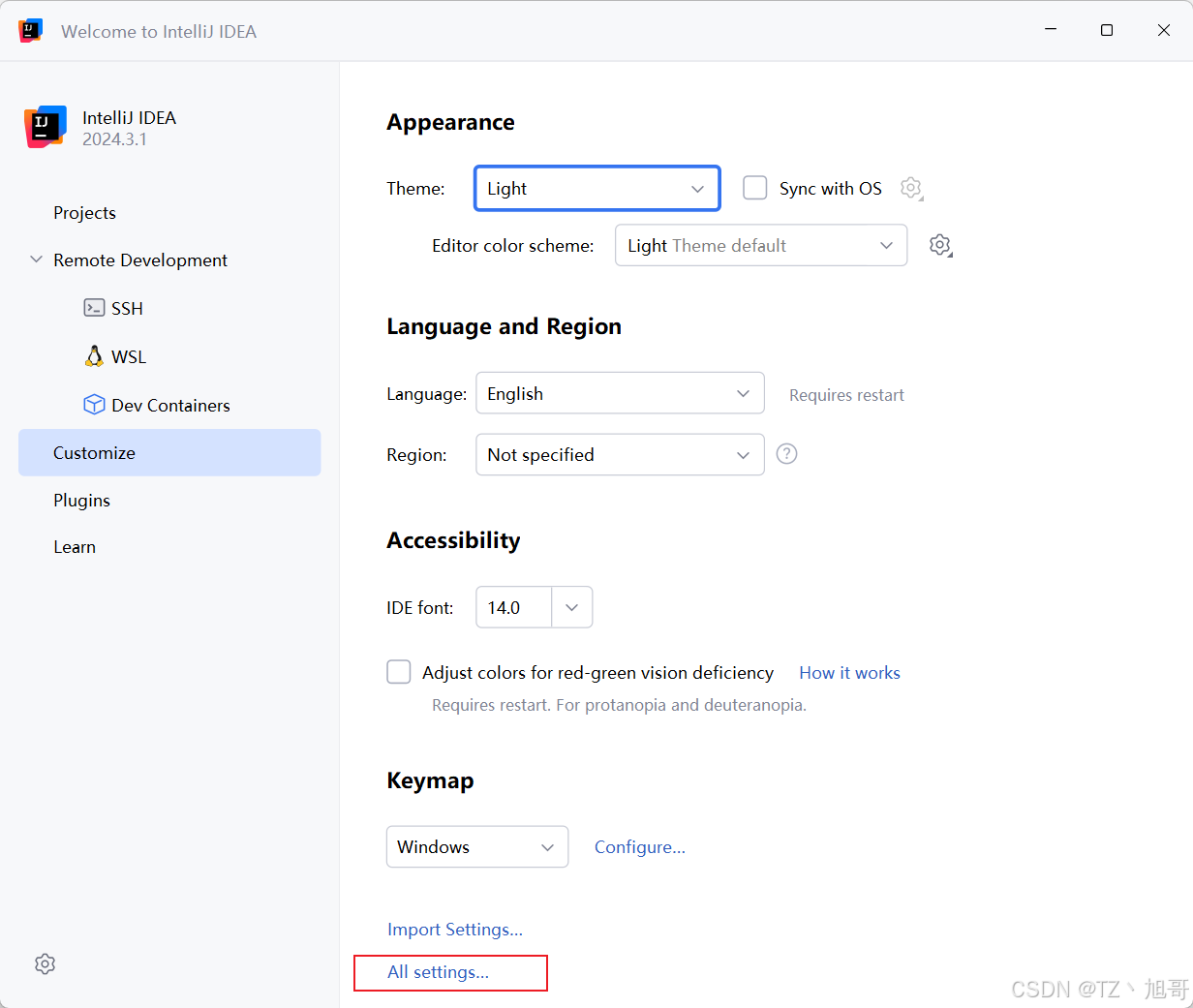1193x1008 pixels.
Task: Click the WSL penguin icon
Action: click(94, 356)
